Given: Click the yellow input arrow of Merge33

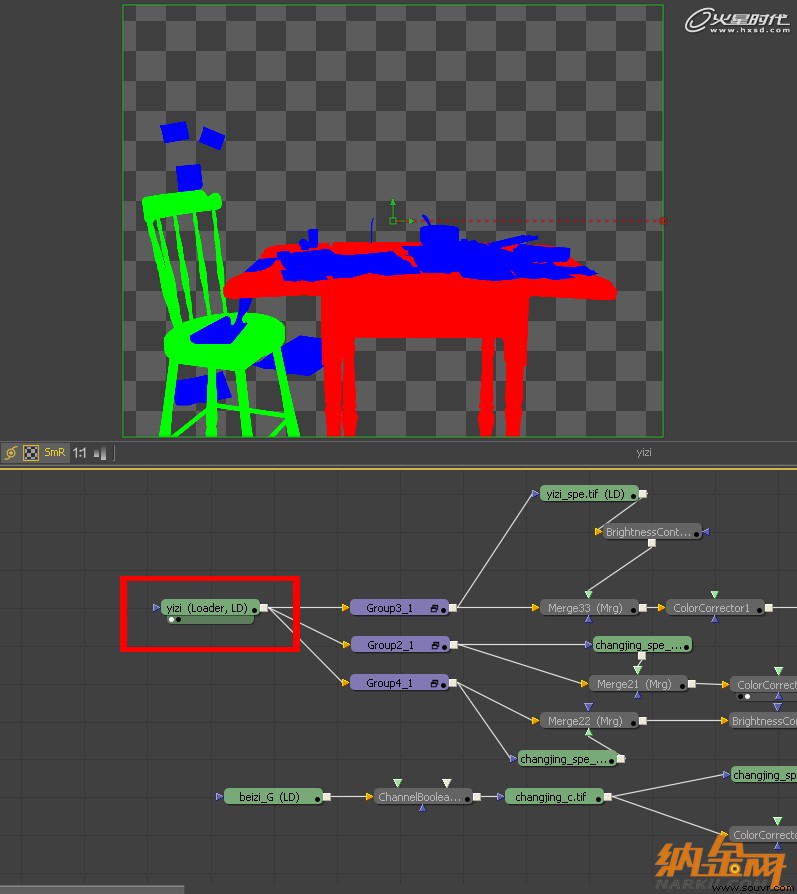Looking at the screenshot, I should pos(535,608).
